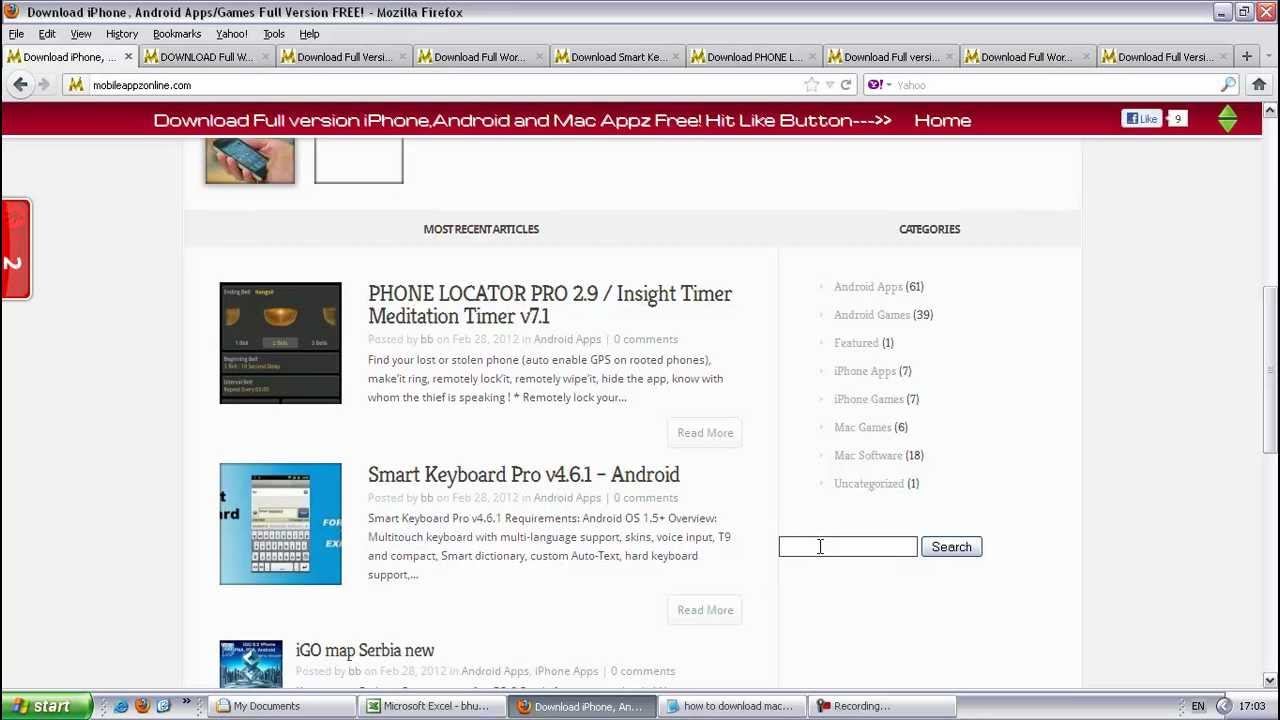Image resolution: width=1280 pixels, height=720 pixels.
Task: Select the Mac Software category
Action: point(868,455)
